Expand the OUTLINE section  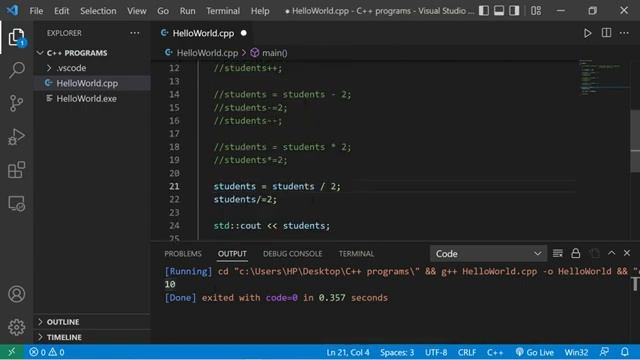(x=63, y=322)
